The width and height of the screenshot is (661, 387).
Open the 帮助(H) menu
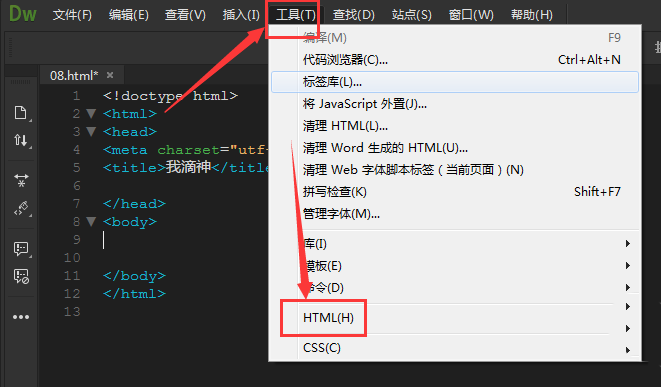[x=532, y=15]
